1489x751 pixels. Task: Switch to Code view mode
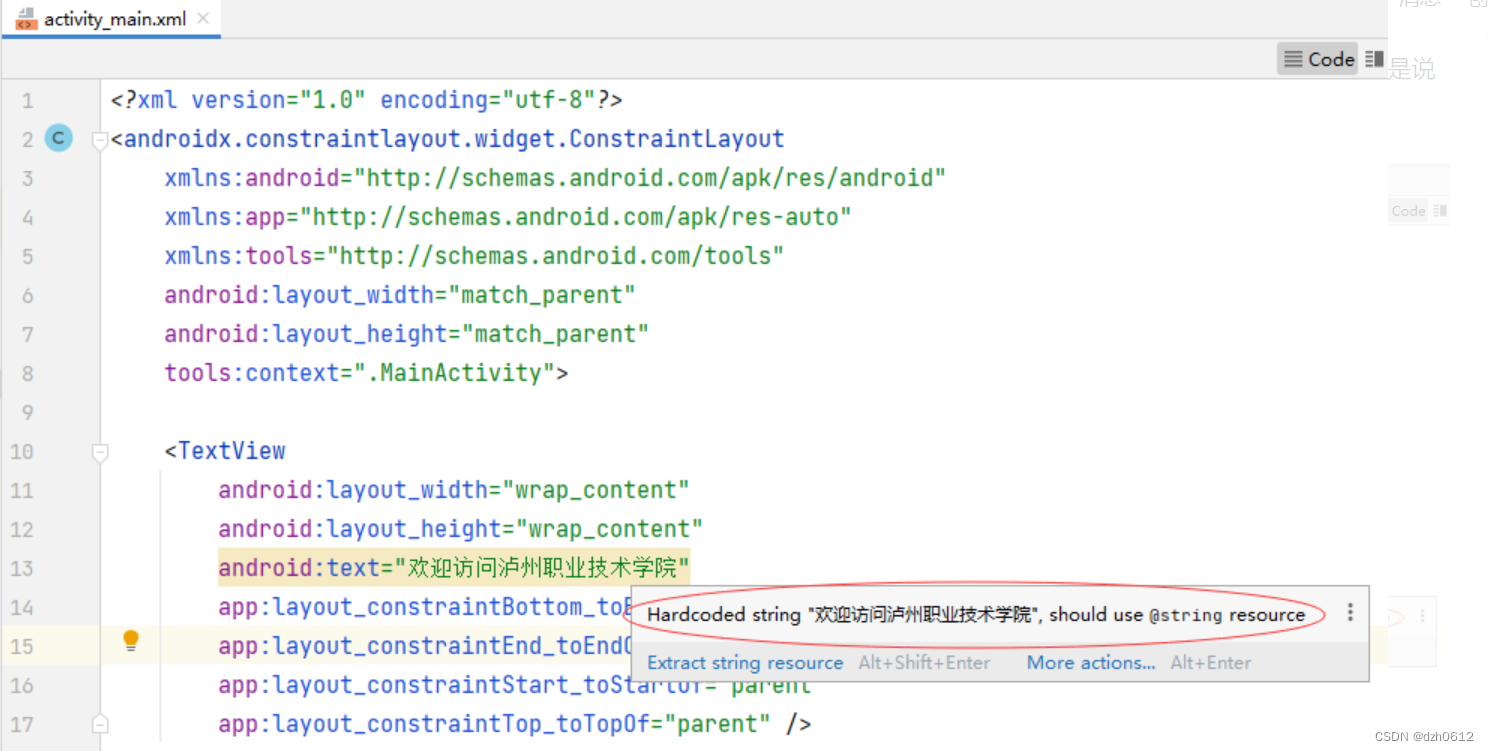click(1318, 59)
